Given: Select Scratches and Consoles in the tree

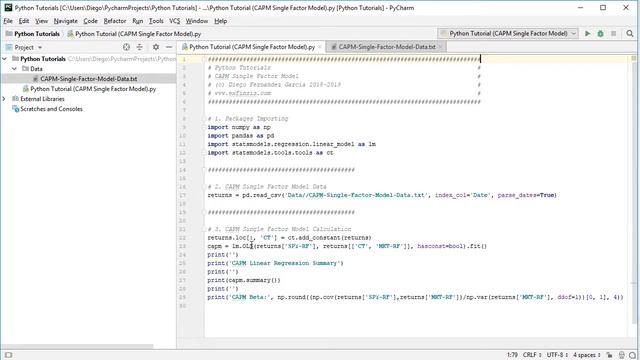Looking at the screenshot, I should tap(51, 109).
